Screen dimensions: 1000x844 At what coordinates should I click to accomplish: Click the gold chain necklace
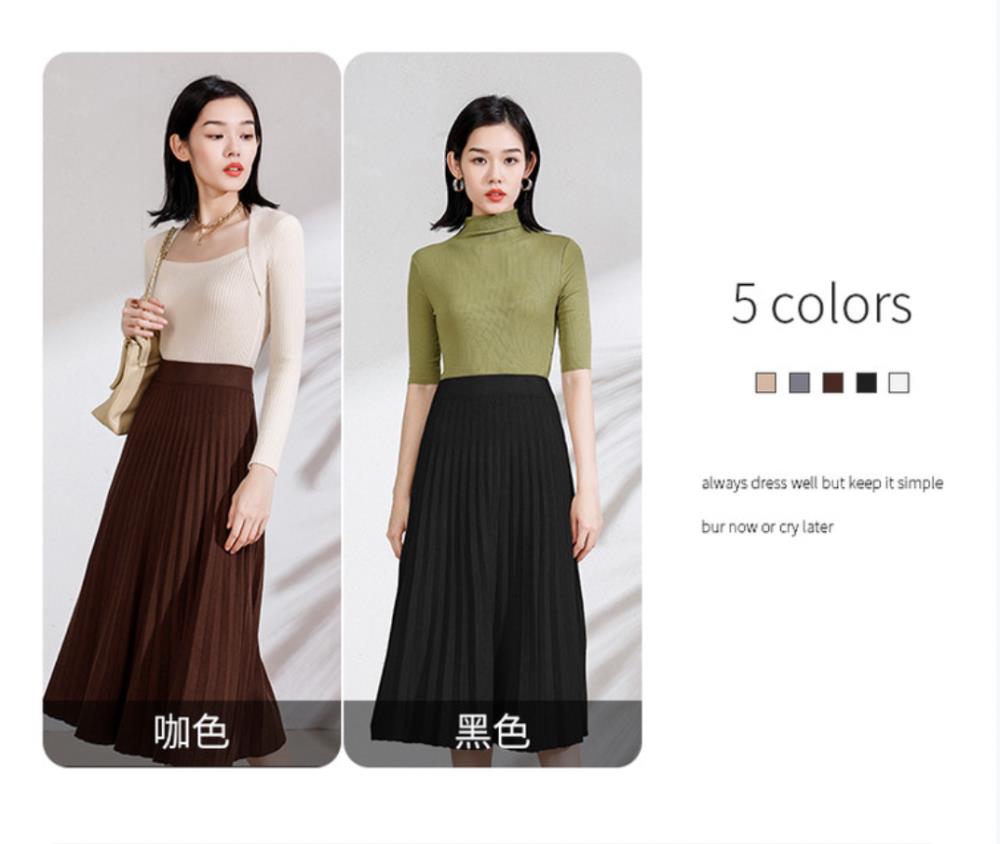216,222
